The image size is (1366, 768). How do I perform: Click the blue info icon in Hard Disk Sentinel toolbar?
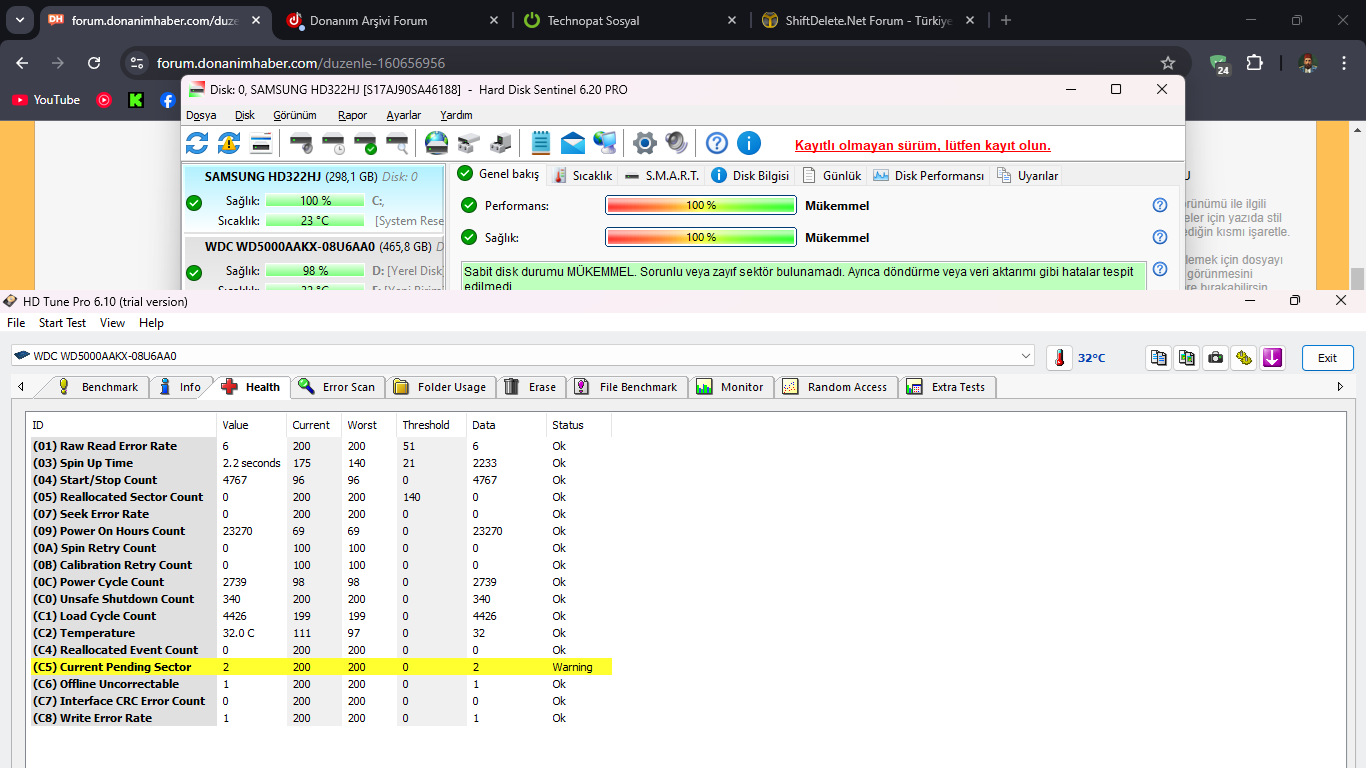[x=748, y=143]
